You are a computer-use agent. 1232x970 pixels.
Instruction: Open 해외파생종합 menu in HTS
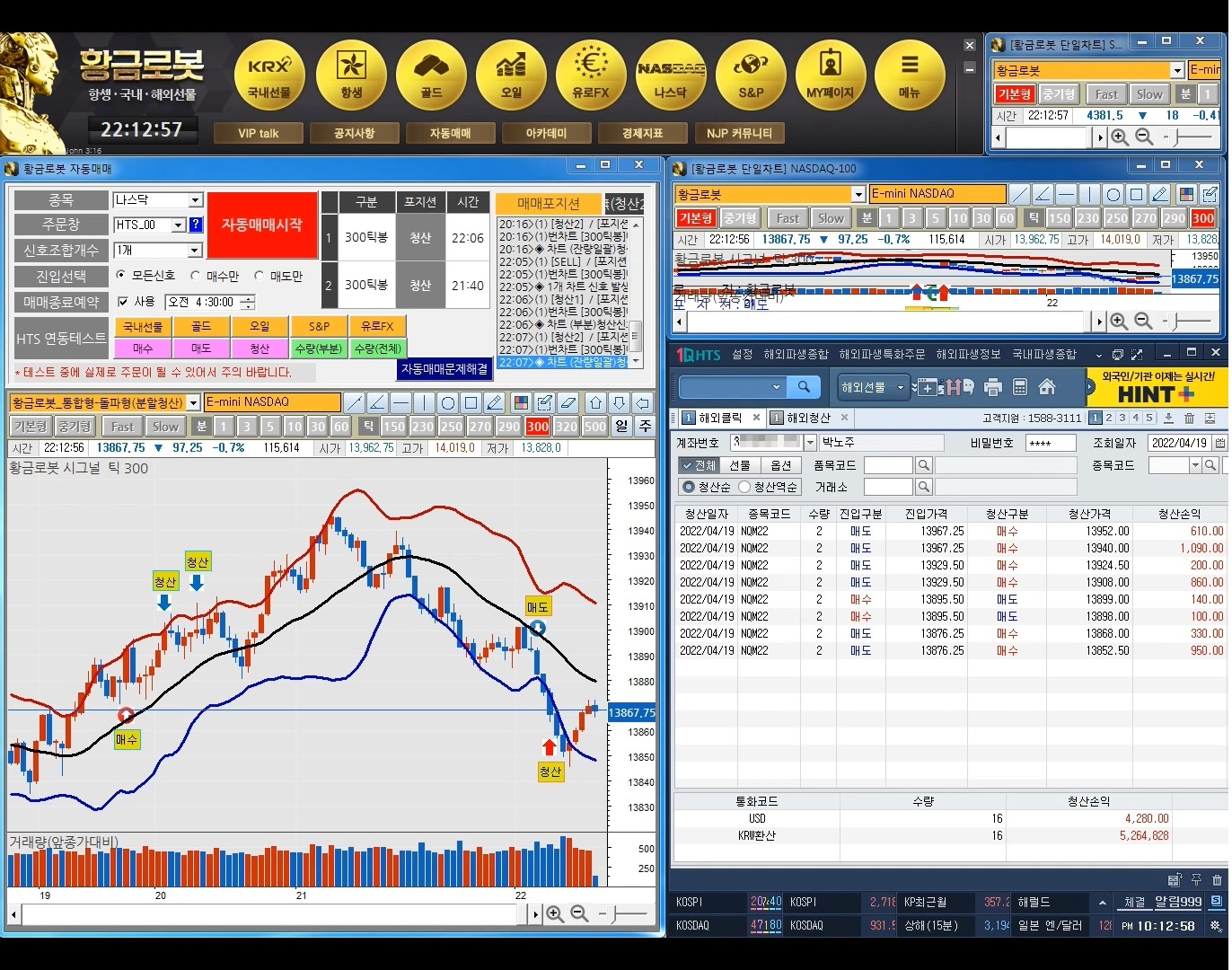pyautogui.click(x=795, y=355)
